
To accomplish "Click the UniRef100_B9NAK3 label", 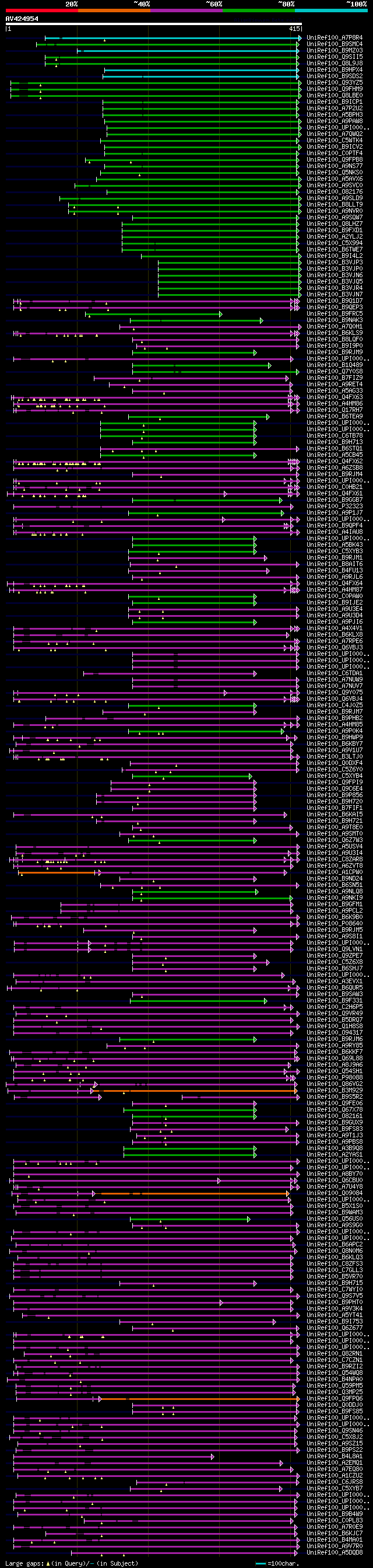I will (335, 320).
